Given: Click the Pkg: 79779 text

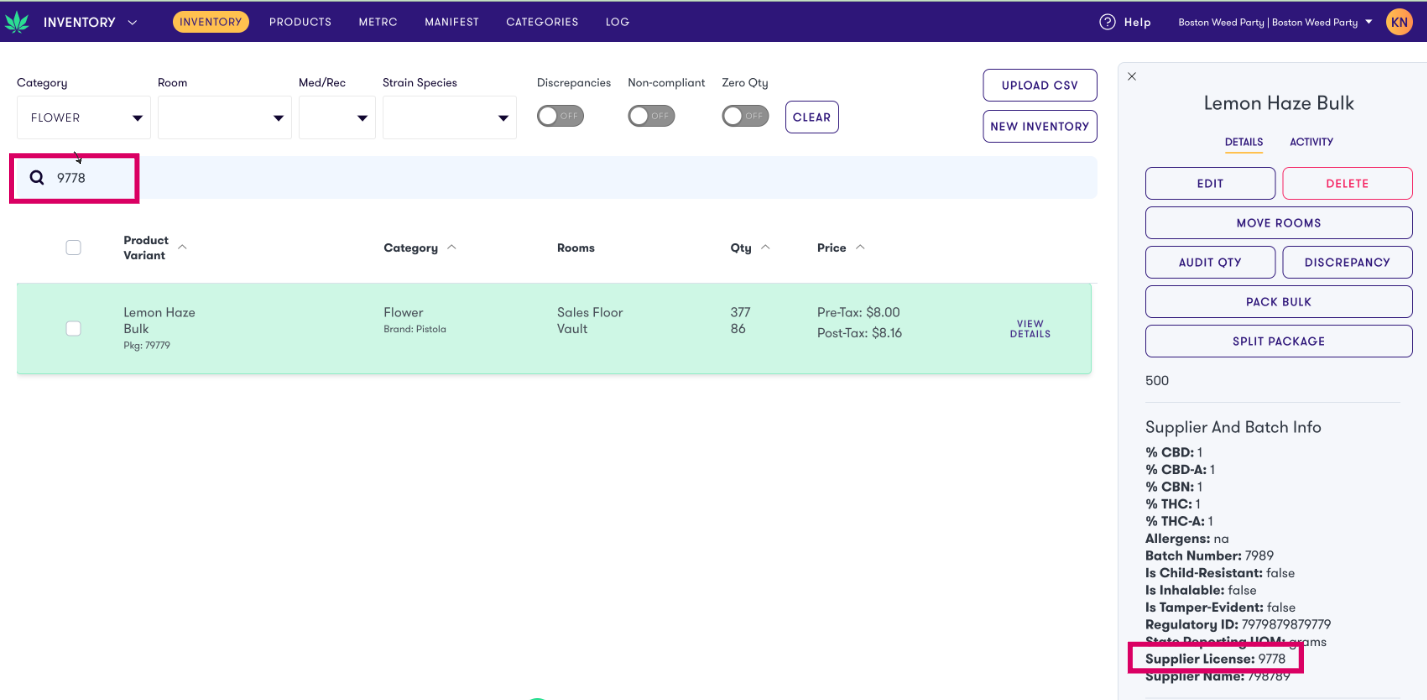Looking at the screenshot, I should pyautogui.click(x=147, y=345).
